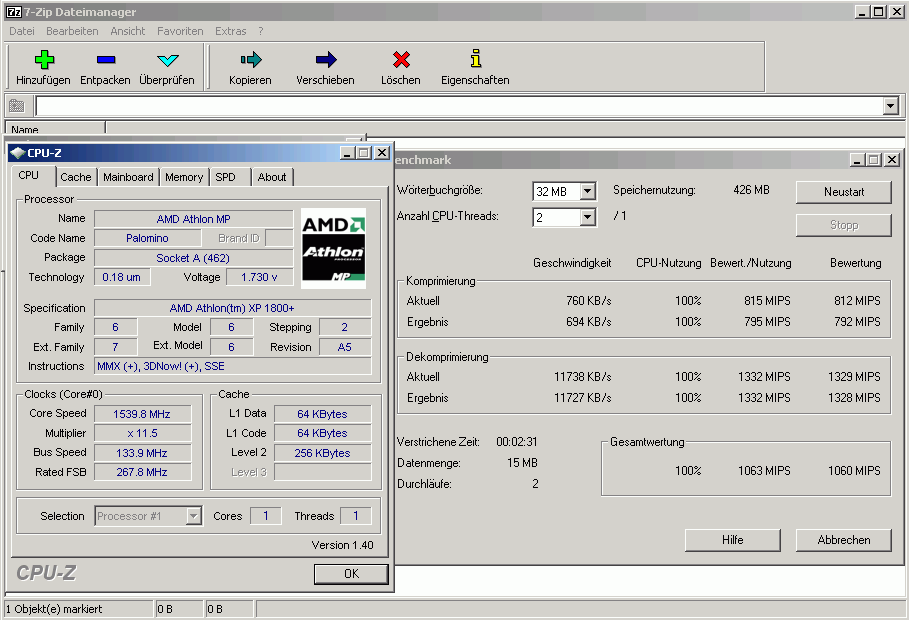Click the Speichernutzung value 426 MB
909x620 pixels.
(x=751, y=190)
